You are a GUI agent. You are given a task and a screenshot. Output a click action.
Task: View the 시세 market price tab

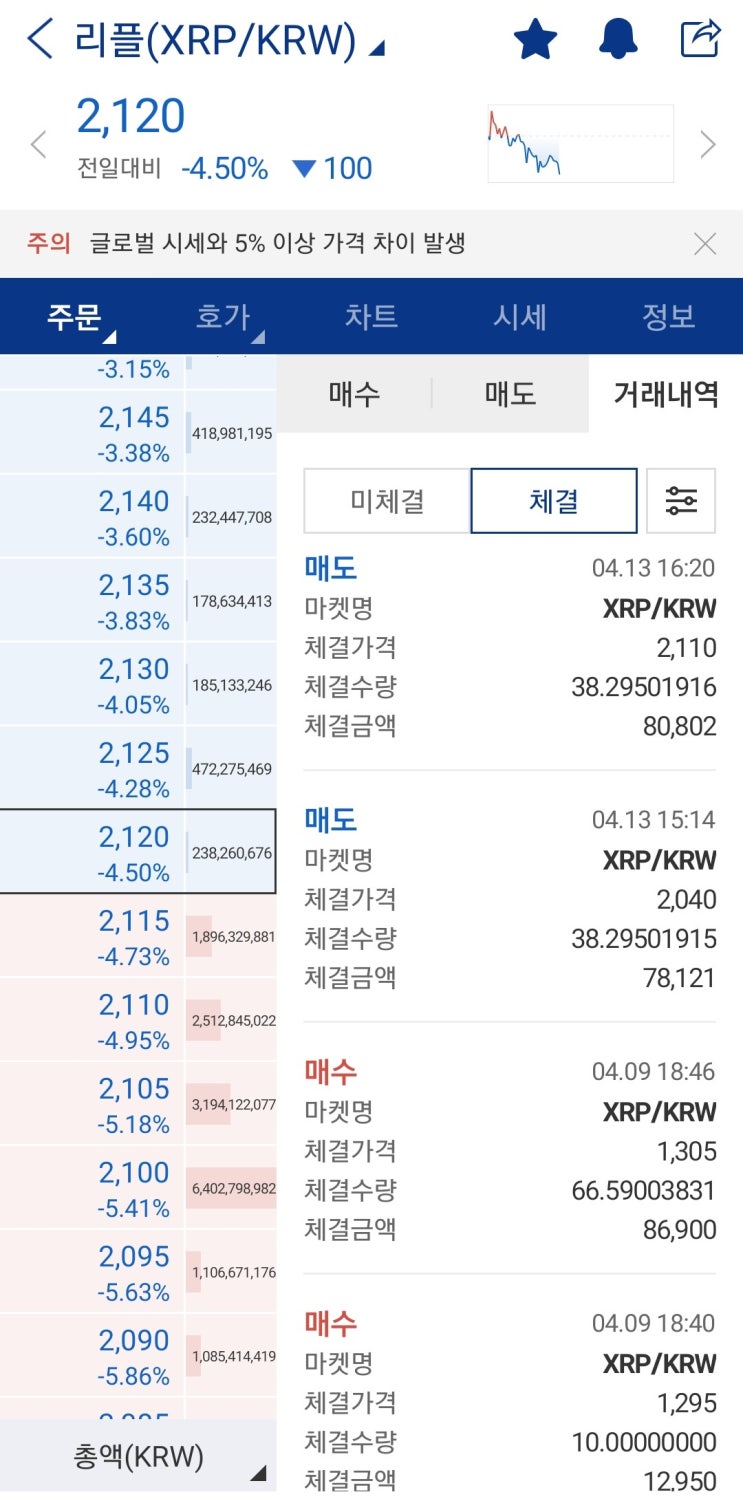coord(520,316)
